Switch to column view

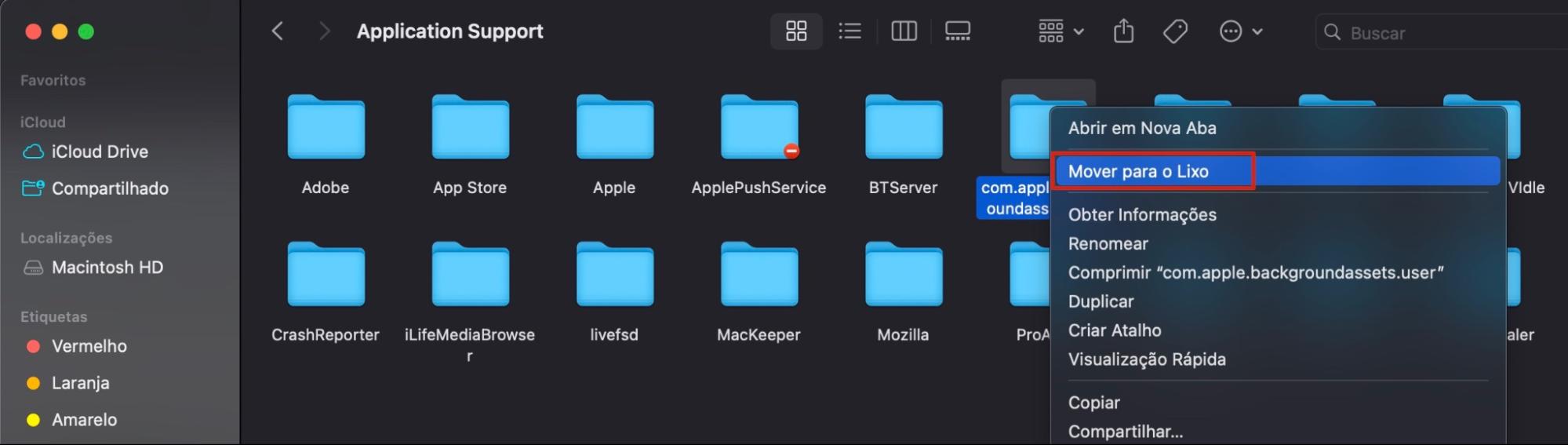904,31
